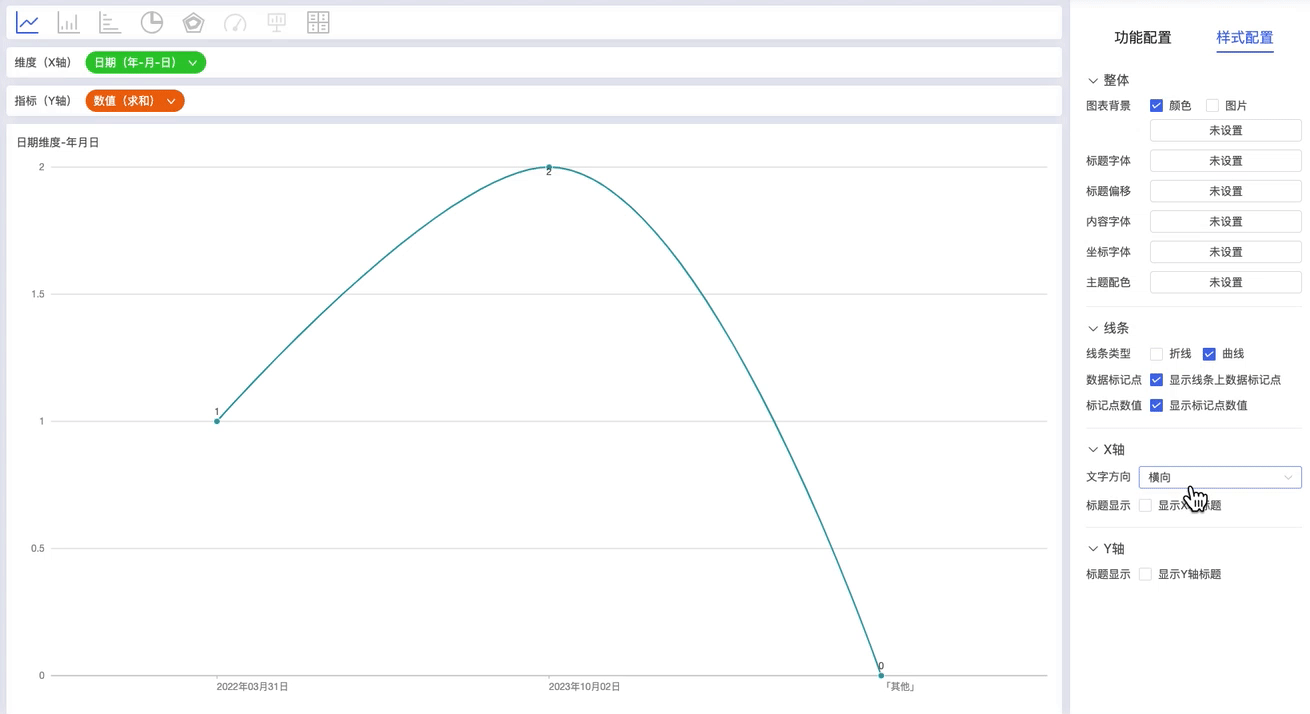Image resolution: width=1310 pixels, height=714 pixels.
Task: Click the 0.5 y-axis tick label
Action: click(38, 548)
